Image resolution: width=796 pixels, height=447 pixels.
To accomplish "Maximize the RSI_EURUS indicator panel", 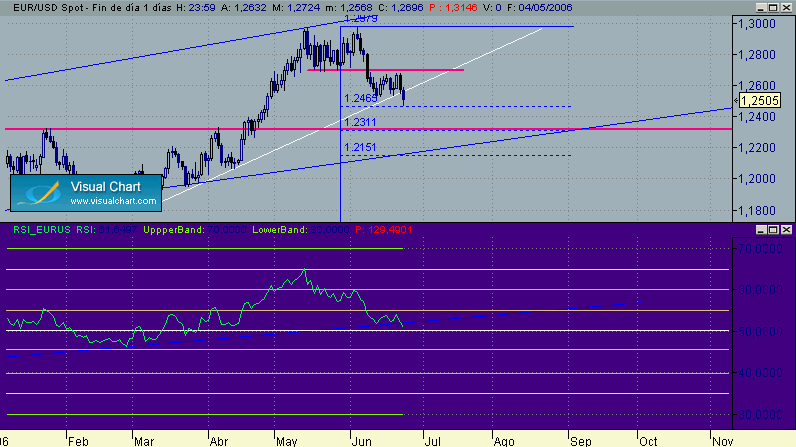I will pos(773,230).
